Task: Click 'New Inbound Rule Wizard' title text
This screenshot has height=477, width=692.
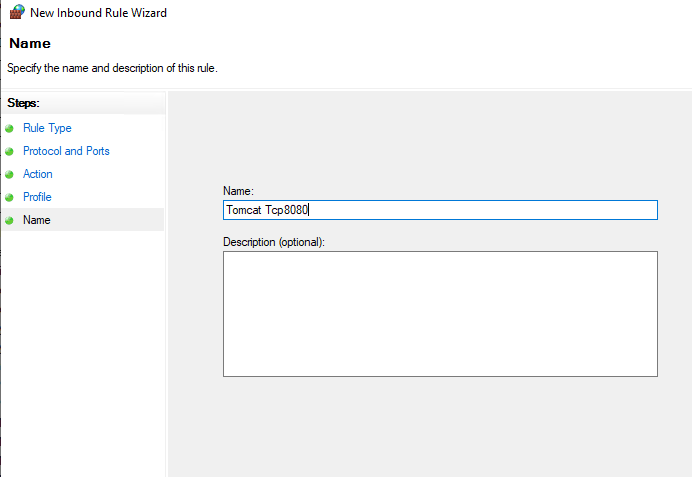Action: point(98,13)
